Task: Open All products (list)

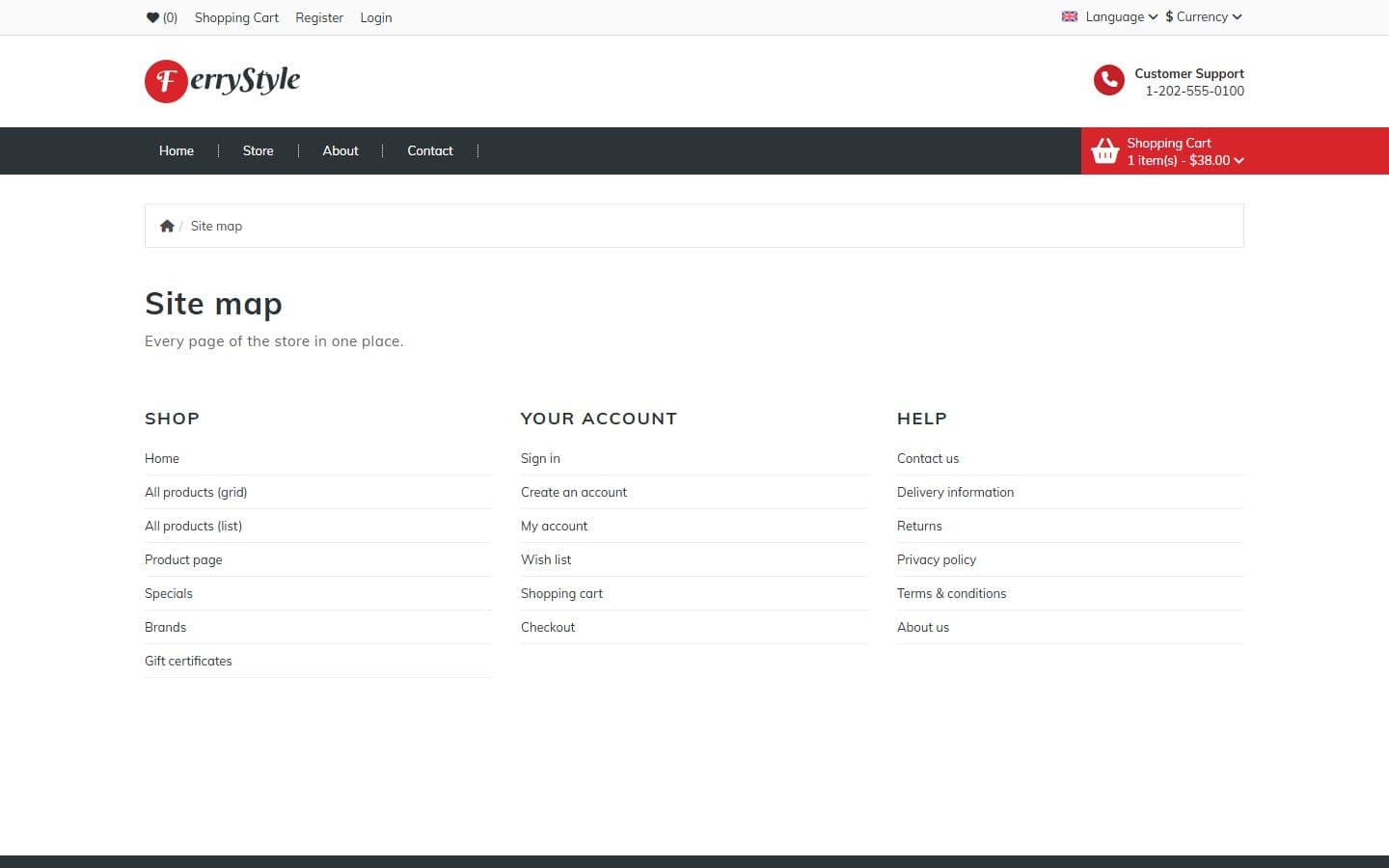Action: [x=193, y=526]
